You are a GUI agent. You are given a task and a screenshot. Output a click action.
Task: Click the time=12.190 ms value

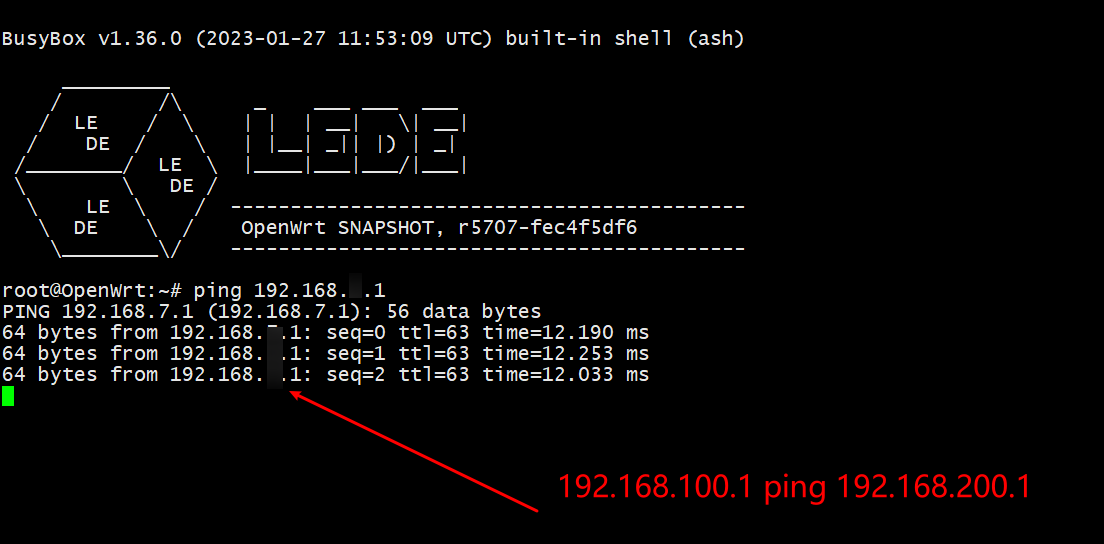tap(565, 332)
